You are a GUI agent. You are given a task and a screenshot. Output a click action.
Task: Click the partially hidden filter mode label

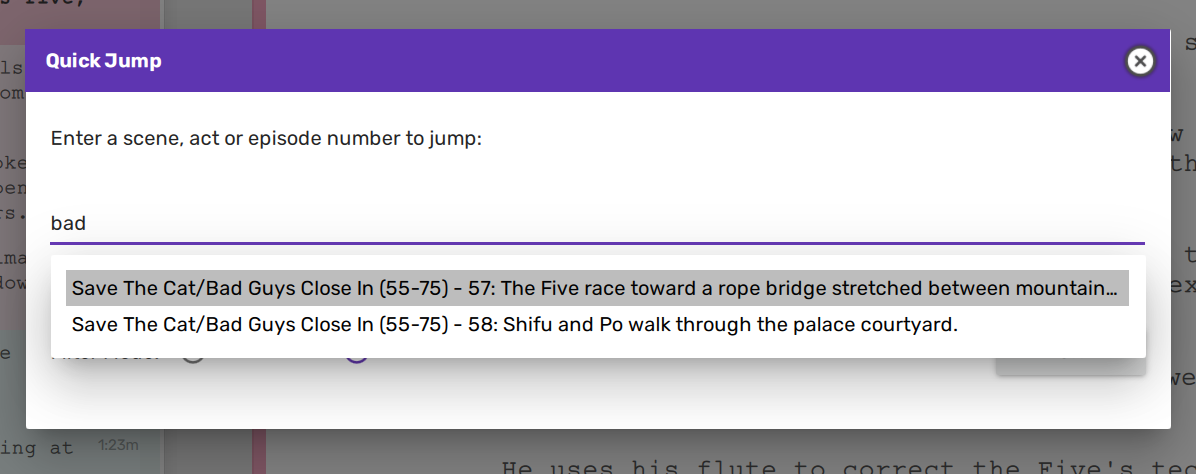(105, 357)
